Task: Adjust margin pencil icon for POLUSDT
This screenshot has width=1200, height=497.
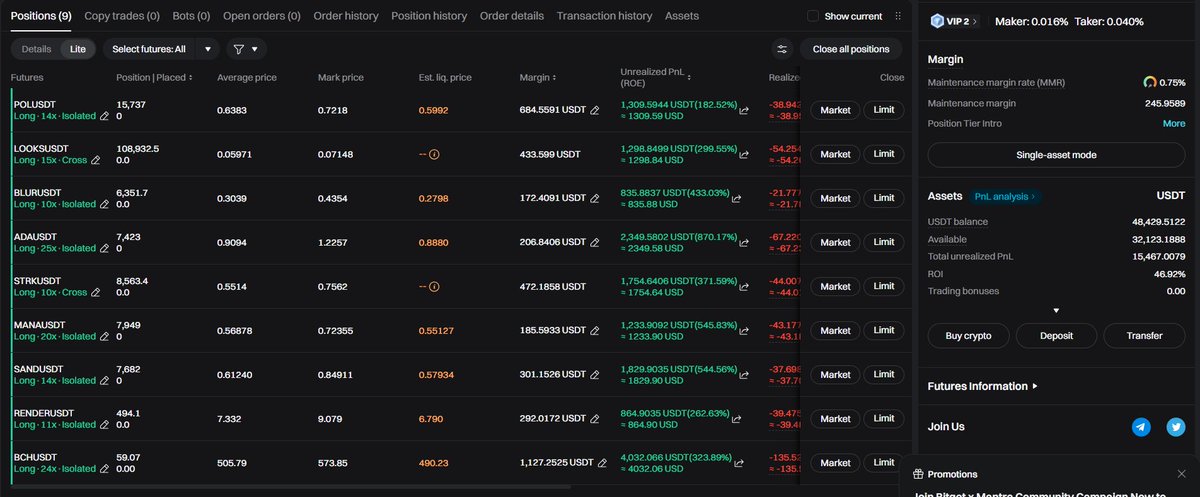Action: pyautogui.click(x=595, y=110)
